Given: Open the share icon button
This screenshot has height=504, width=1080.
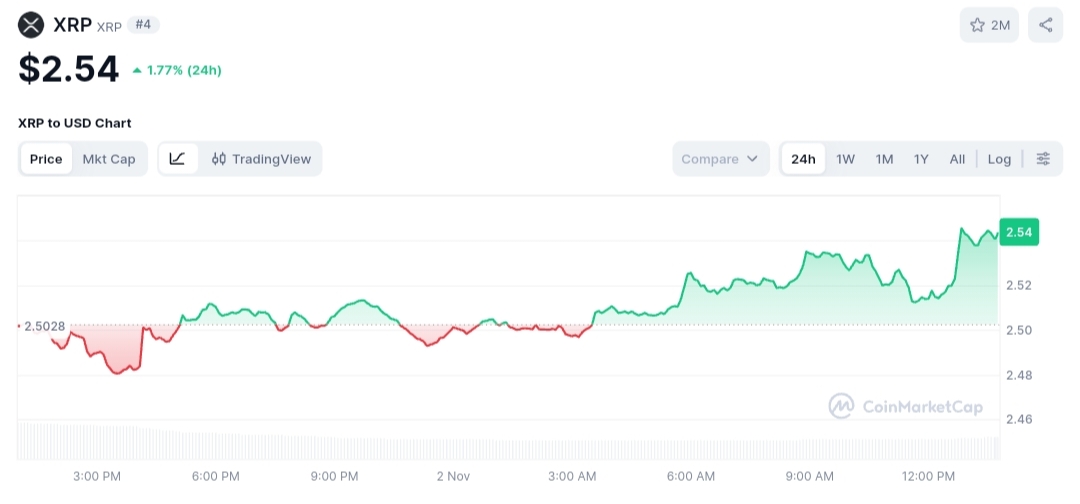Looking at the screenshot, I should [1046, 25].
